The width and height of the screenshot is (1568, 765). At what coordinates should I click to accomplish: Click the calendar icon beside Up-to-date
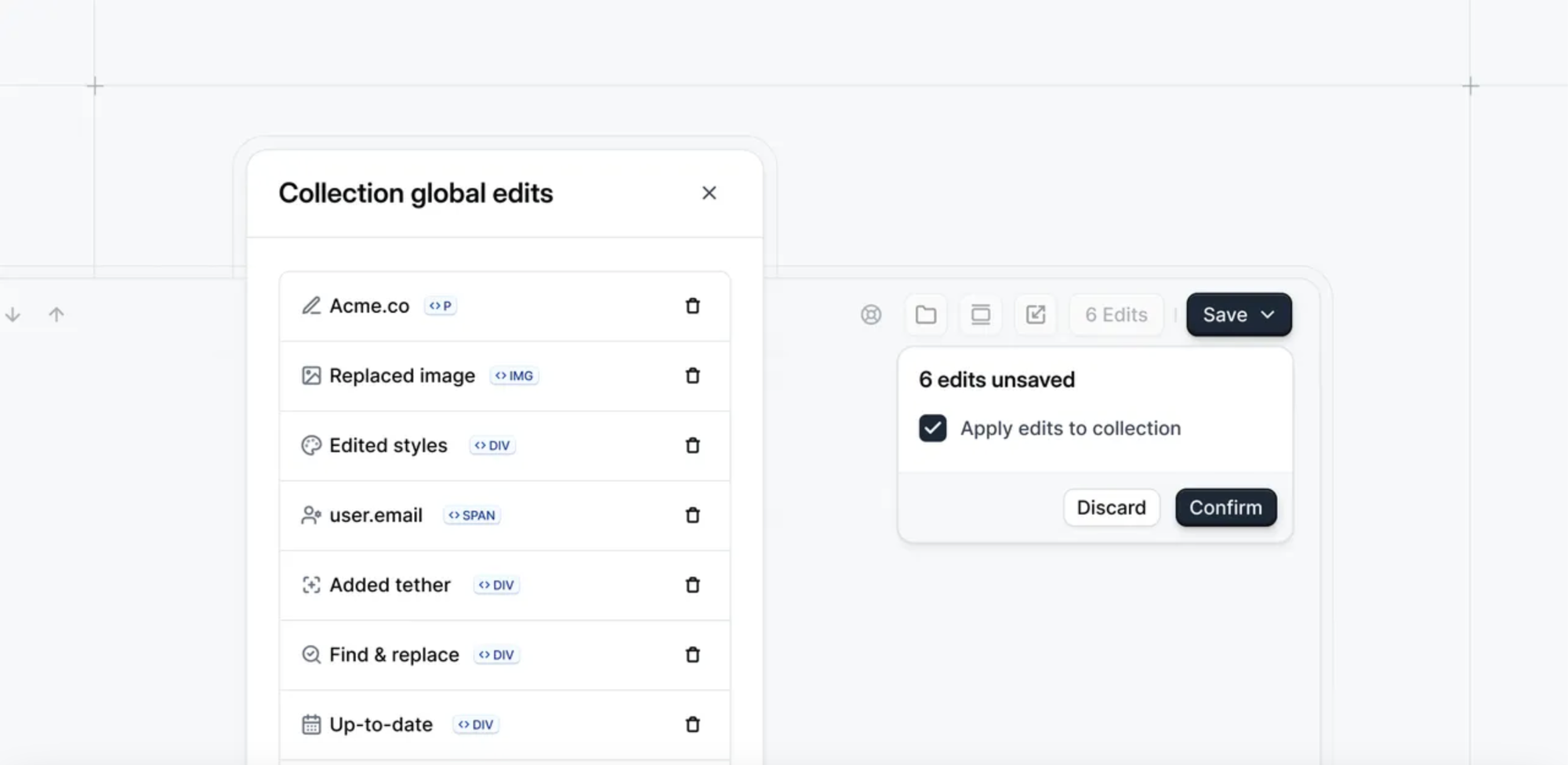tap(311, 724)
